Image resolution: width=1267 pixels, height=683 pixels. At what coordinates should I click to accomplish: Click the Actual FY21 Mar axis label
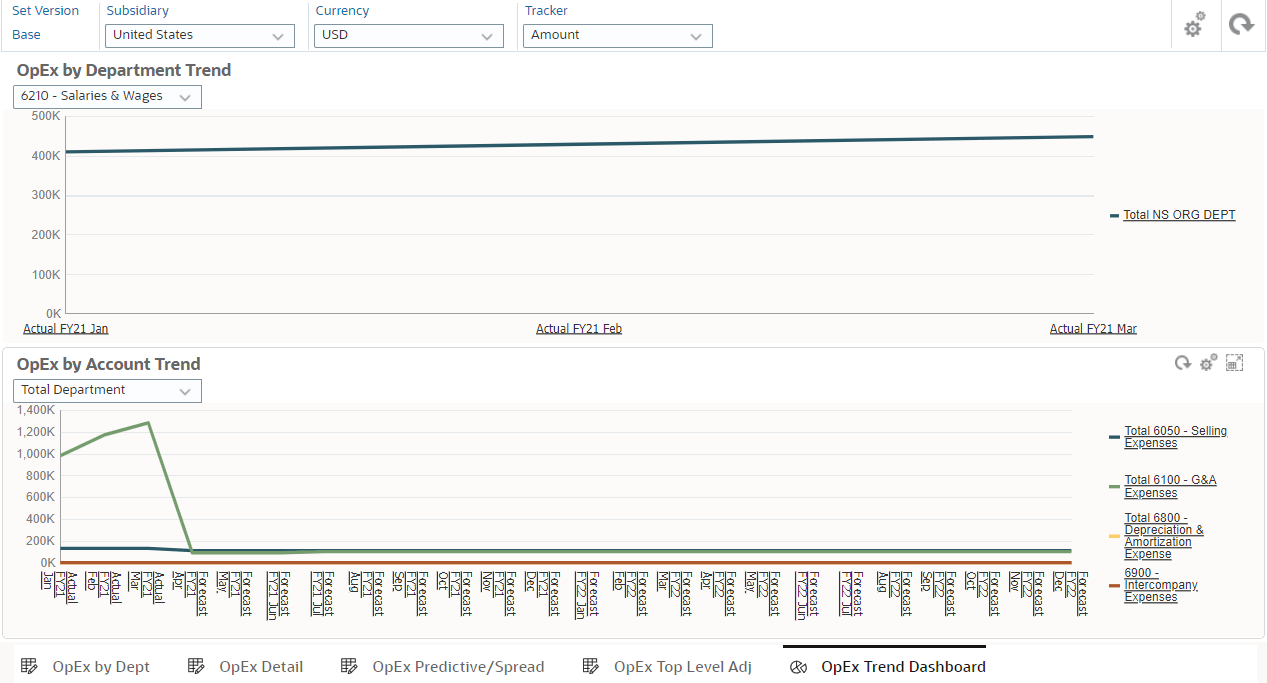pos(1093,329)
